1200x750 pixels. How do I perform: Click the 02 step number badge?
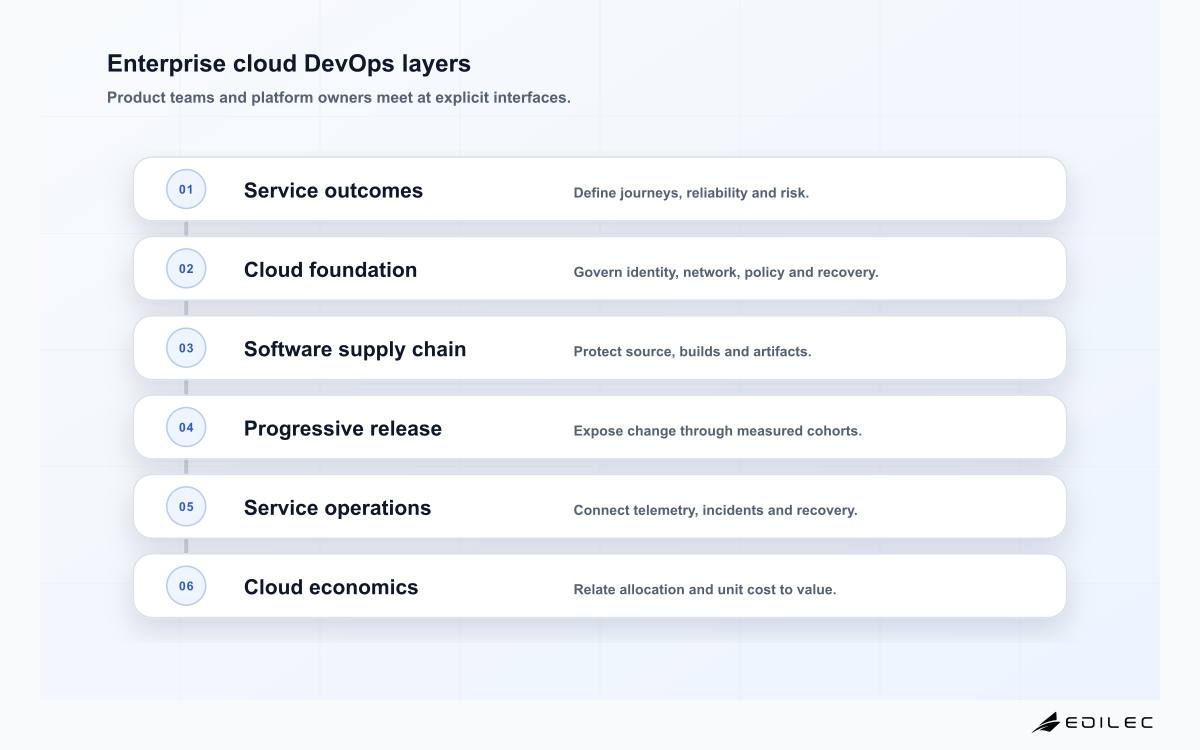(186, 268)
